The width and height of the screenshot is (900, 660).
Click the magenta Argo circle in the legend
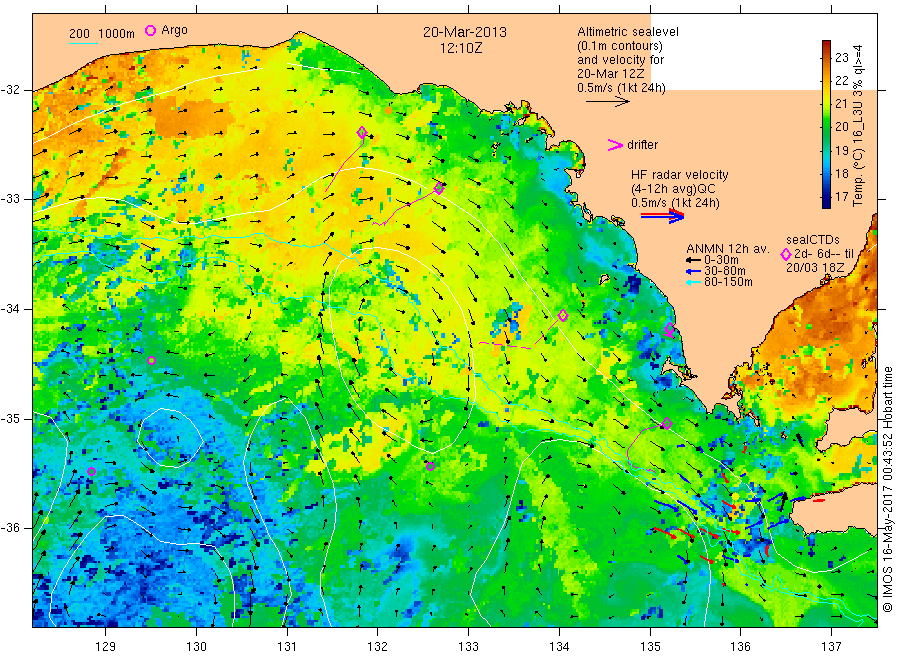click(x=150, y=30)
